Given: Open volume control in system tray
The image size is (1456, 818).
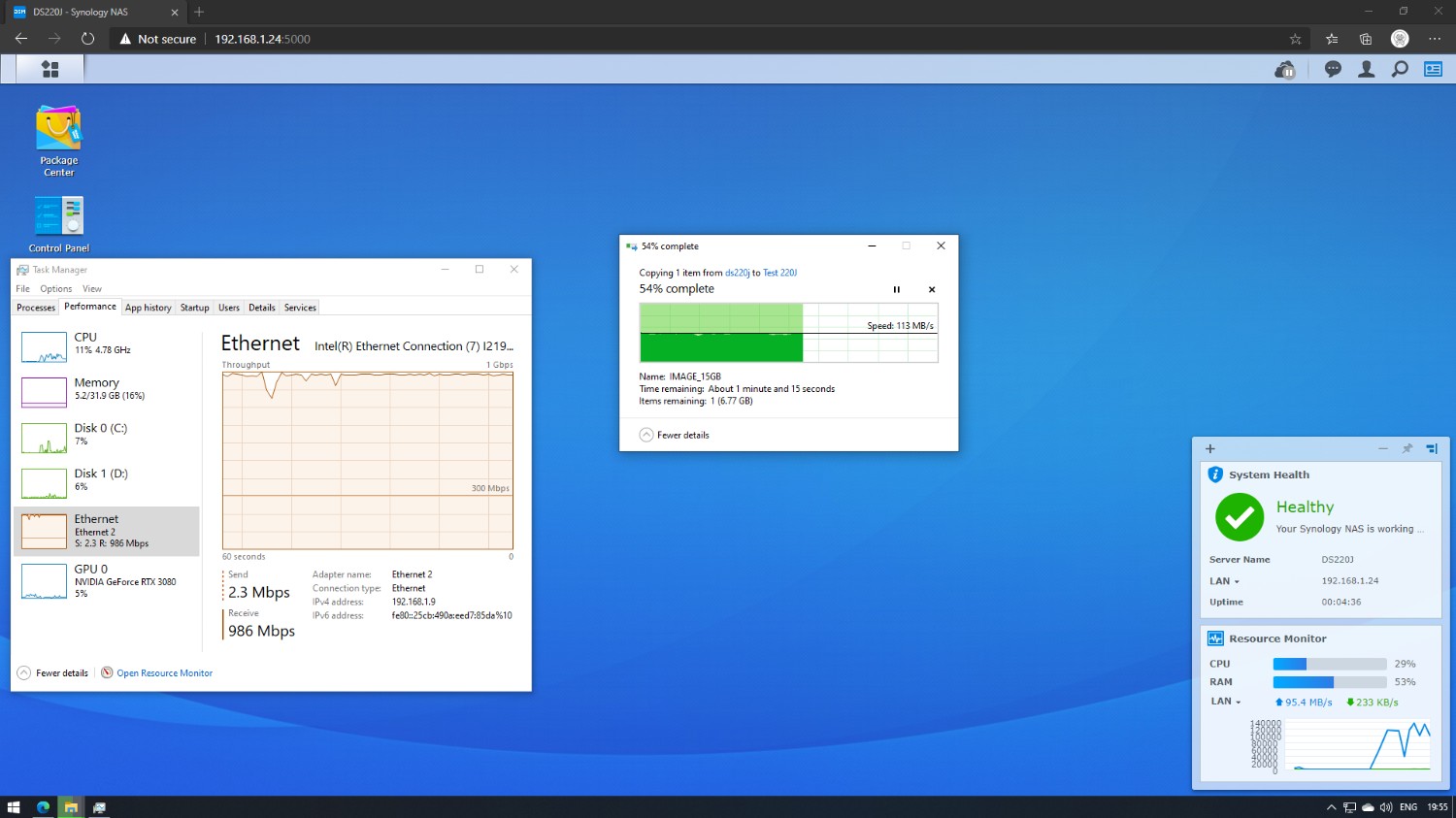Looking at the screenshot, I should click(x=1385, y=807).
